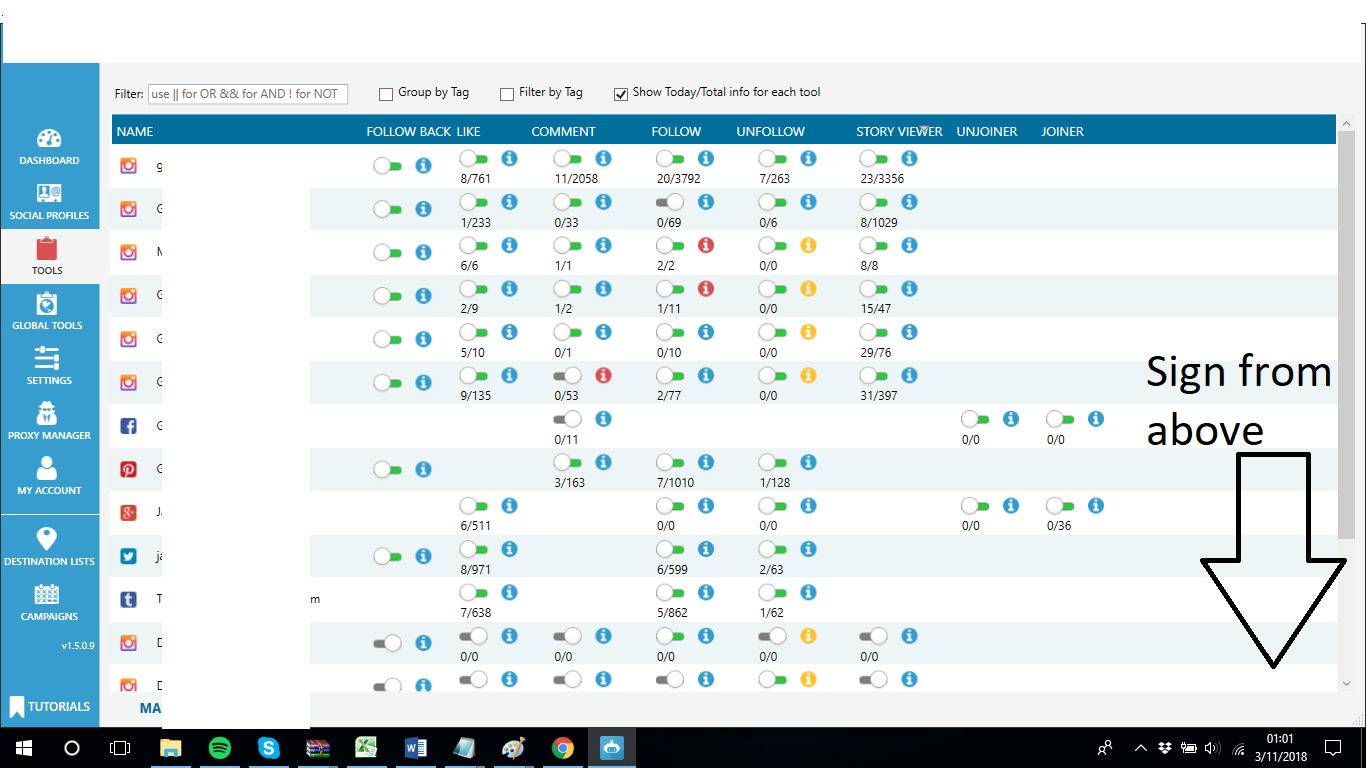
Task: Open info icon for Follow tool showing 20/3792
Action: [x=706, y=158]
